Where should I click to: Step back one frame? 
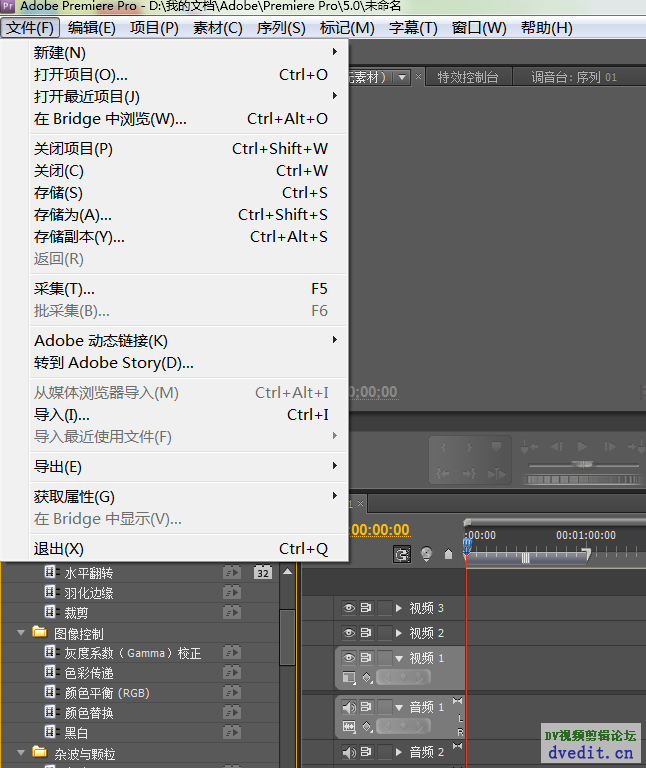556,447
